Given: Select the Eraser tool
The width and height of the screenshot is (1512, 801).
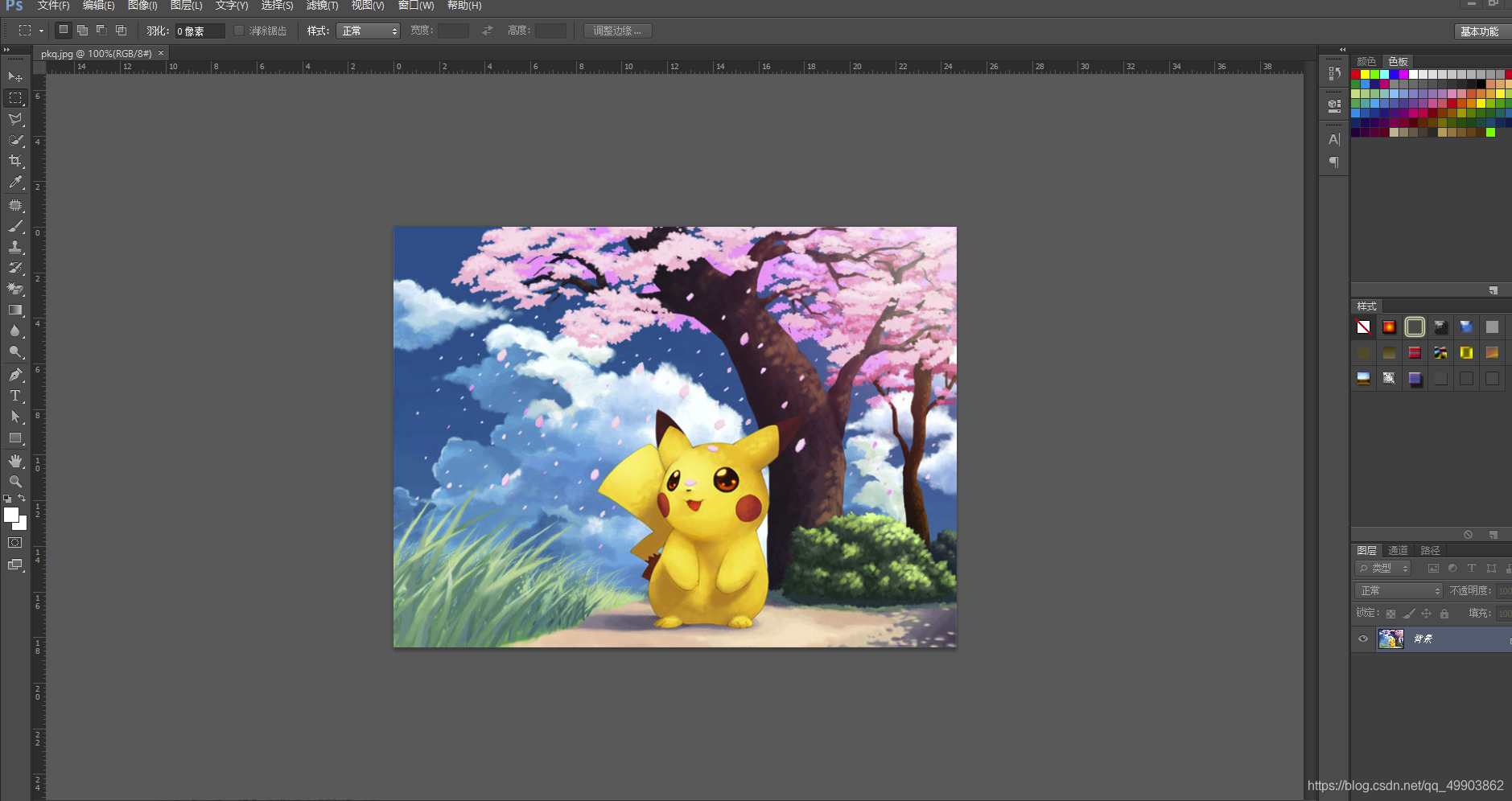Looking at the screenshot, I should click(x=15, y=289).
